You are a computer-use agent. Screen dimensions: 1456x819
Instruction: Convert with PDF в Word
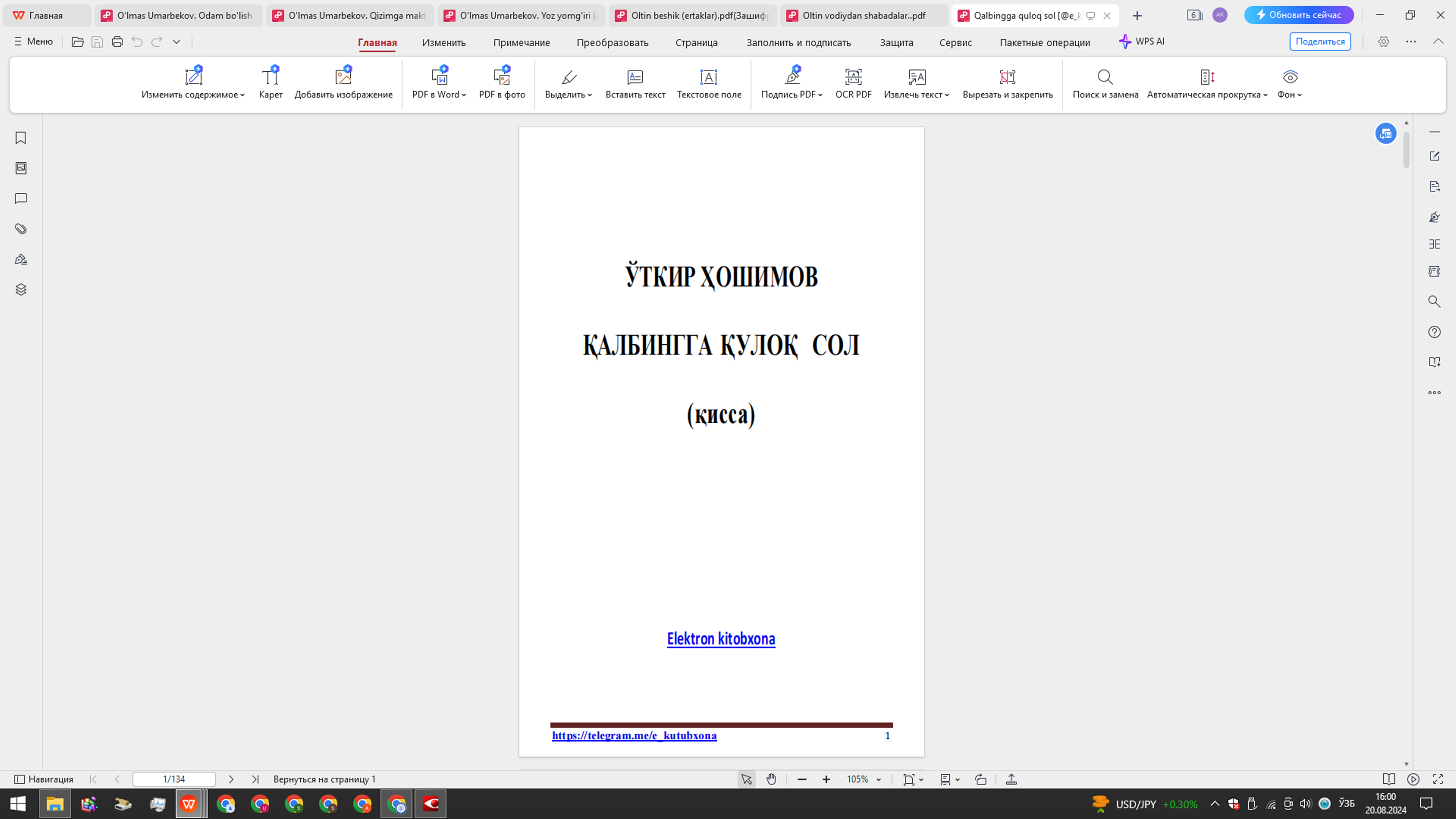click(439, 83)
